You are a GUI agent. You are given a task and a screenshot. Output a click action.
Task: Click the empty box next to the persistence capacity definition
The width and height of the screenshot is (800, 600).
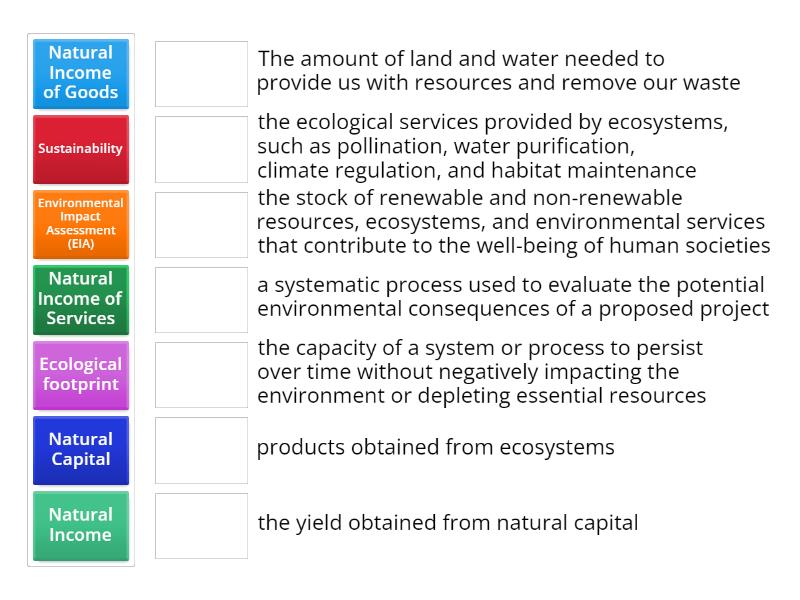pyautogui.click(x=200, y=375)
